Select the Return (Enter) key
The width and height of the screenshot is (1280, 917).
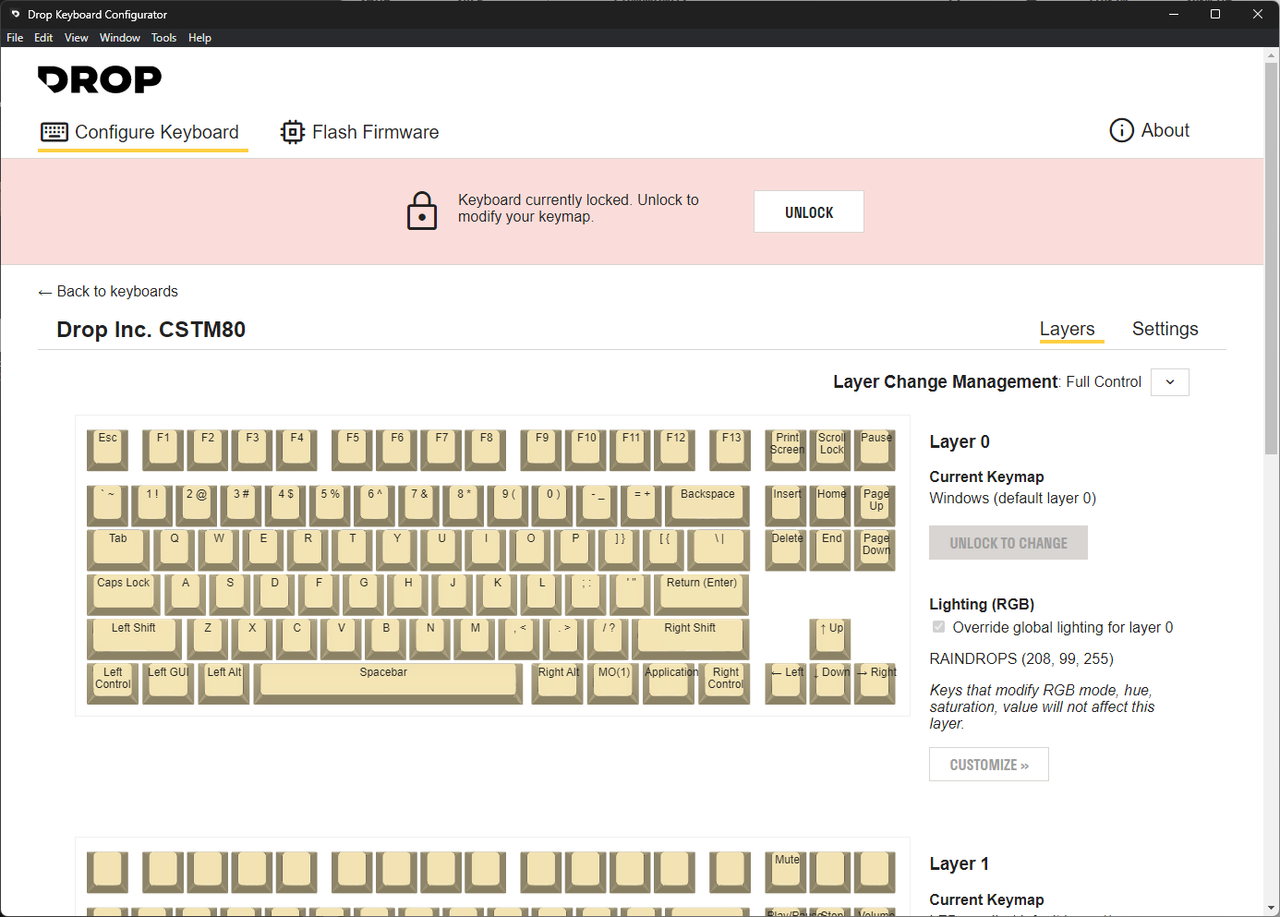[702, 594]
